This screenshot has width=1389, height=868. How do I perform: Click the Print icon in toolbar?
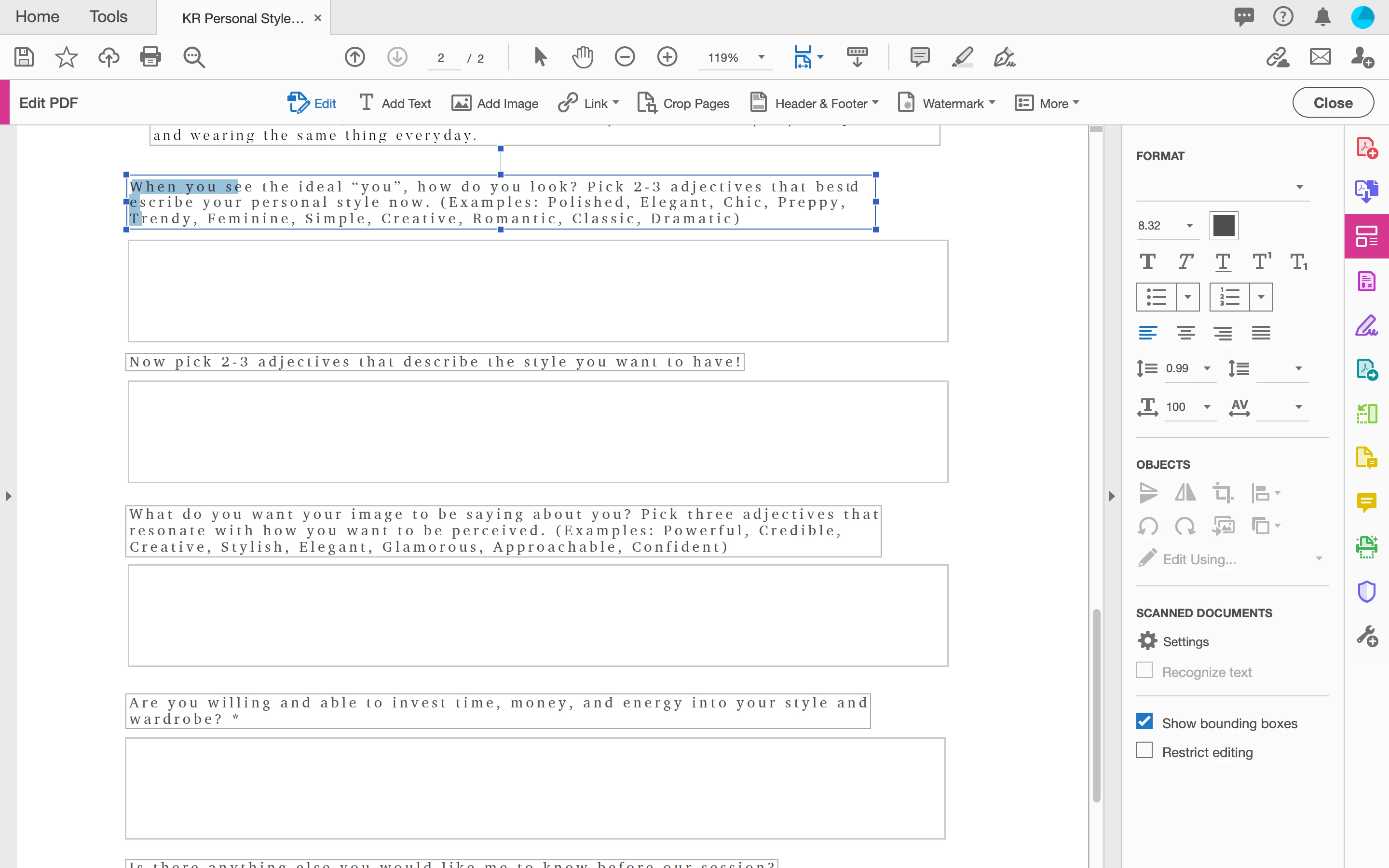[x=150, y=57]
